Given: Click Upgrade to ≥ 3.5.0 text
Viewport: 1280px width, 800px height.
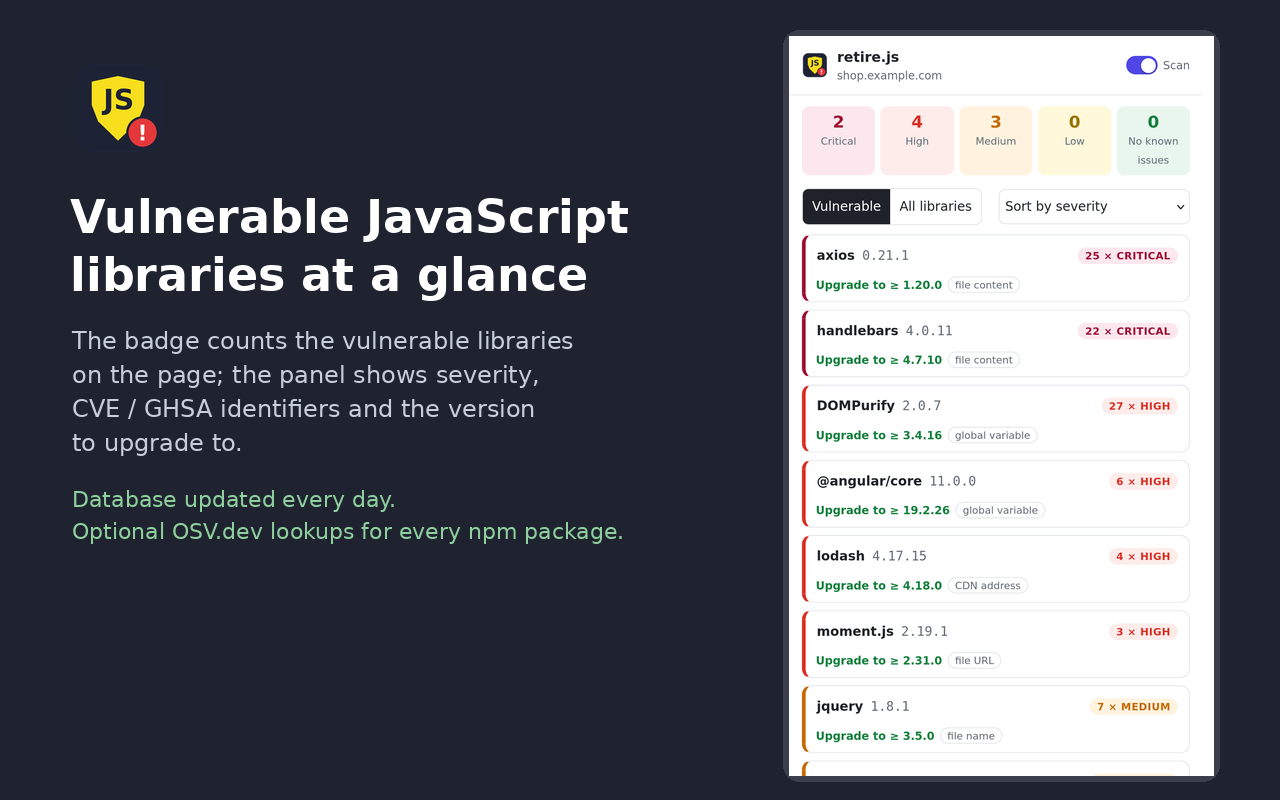Looking at the screenshot, I should tap(875, 736).
